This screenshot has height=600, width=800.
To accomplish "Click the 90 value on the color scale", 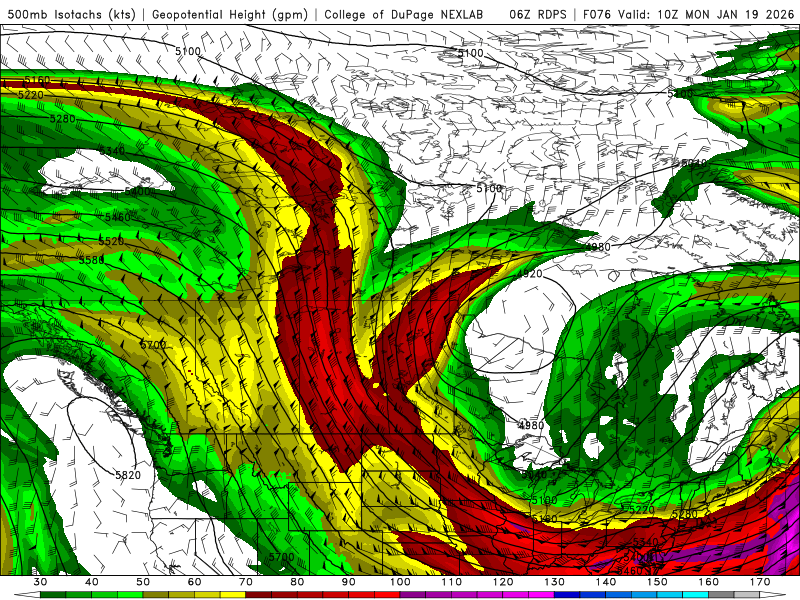I will (x=349, y=582).
